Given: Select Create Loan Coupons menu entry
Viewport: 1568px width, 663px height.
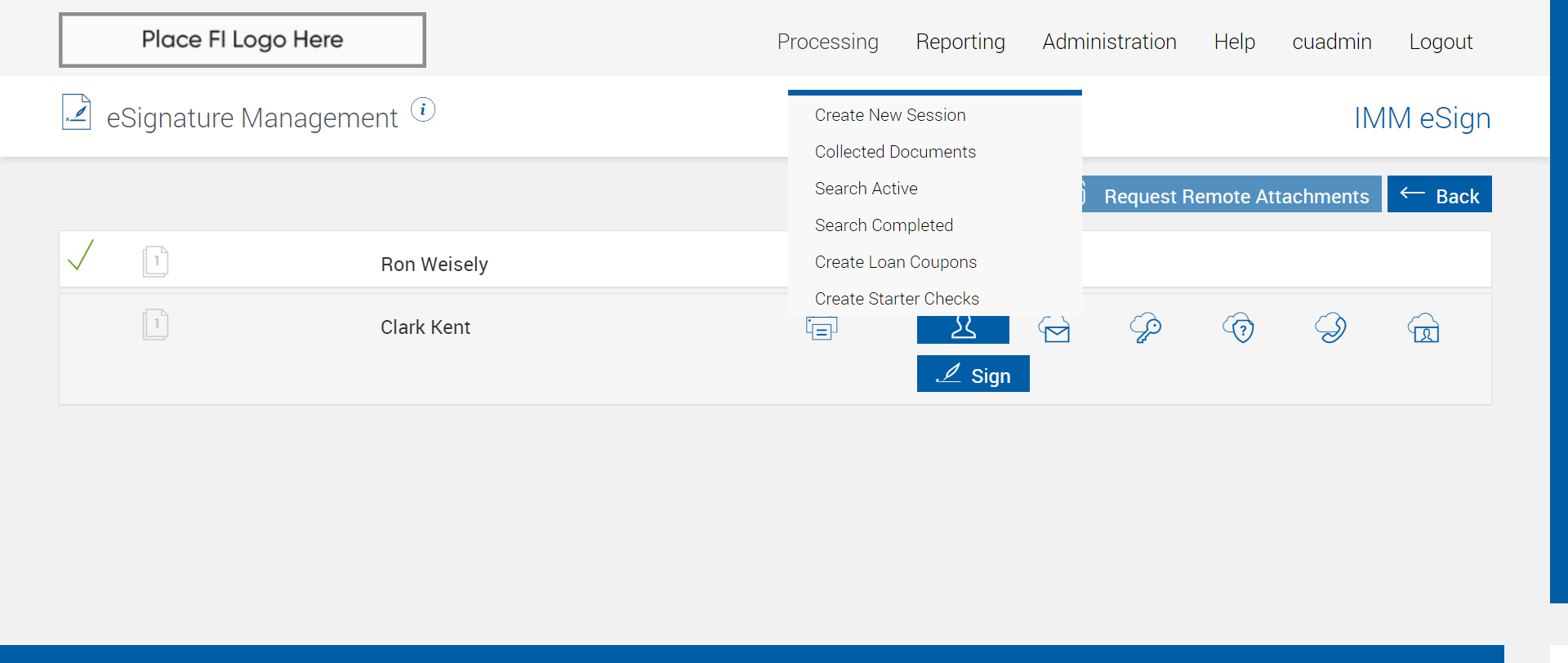Looking at the screenshot, I should (x=896, y=262).
